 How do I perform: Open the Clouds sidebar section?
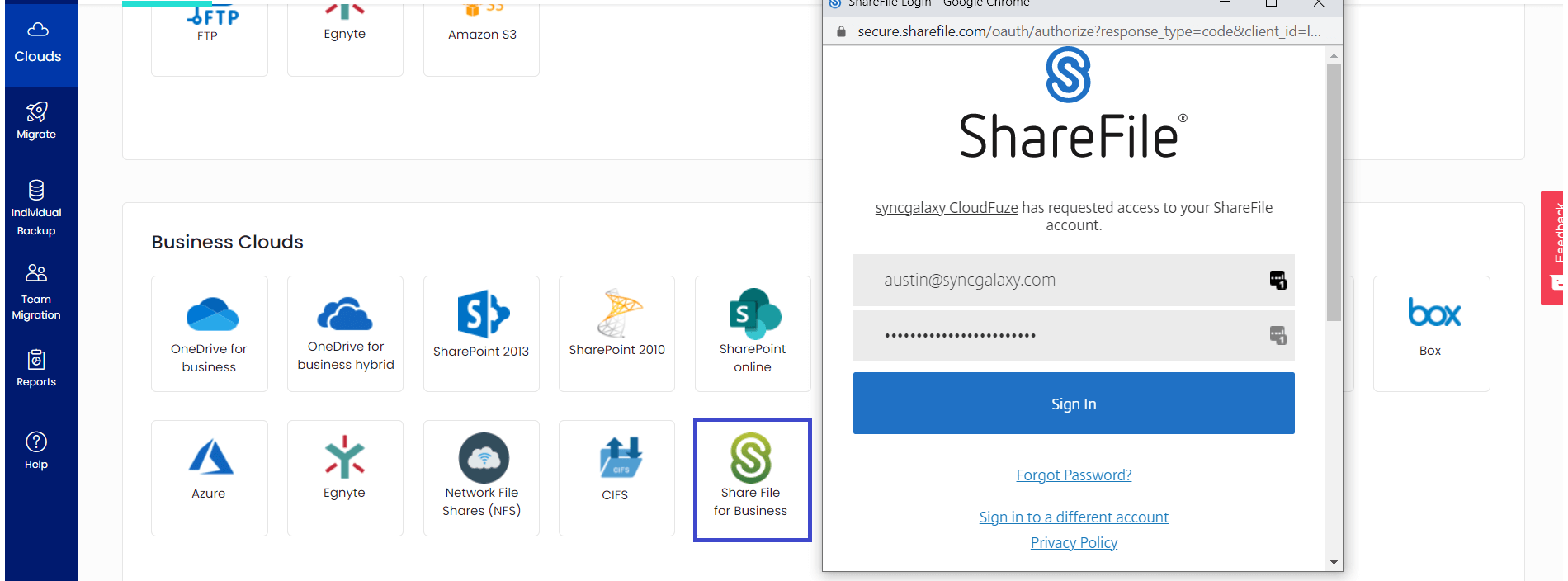coord(38,43)
